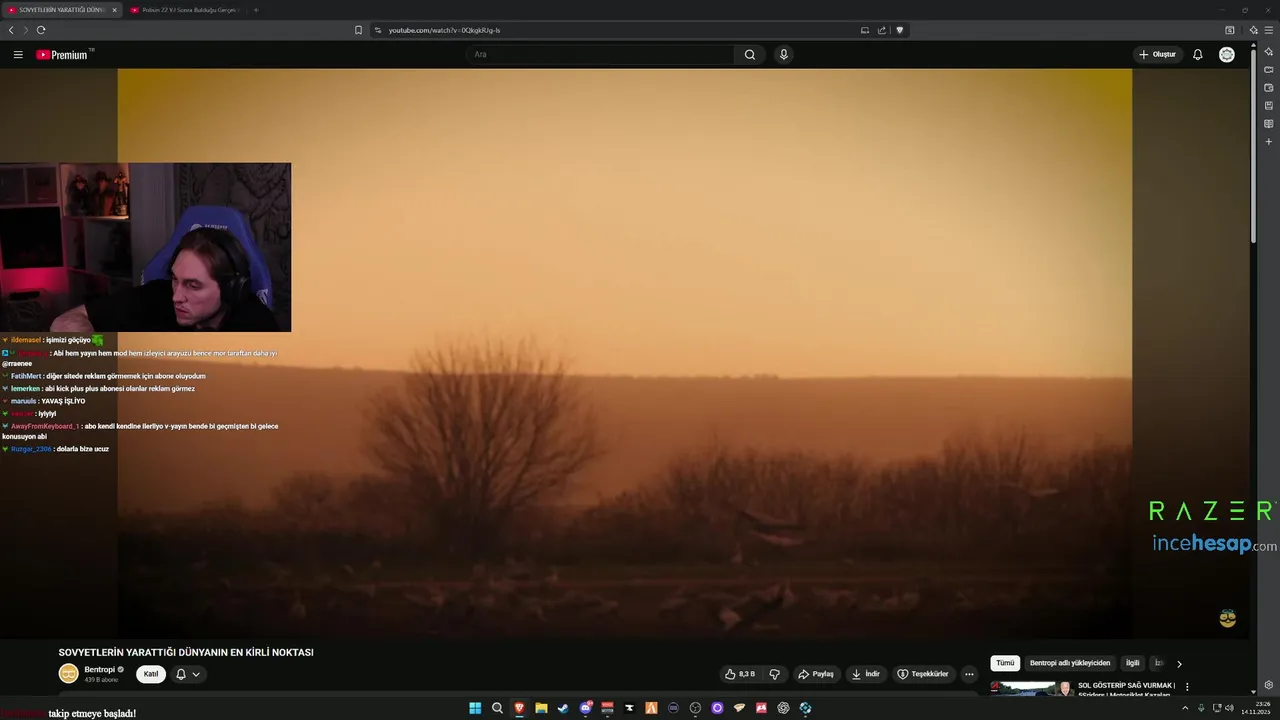The image size is (1280, 720).
Task: Click the video title SOVYETLERİN YARATTIĞI text
Action: pyautogui.click(x=186, y=652)
